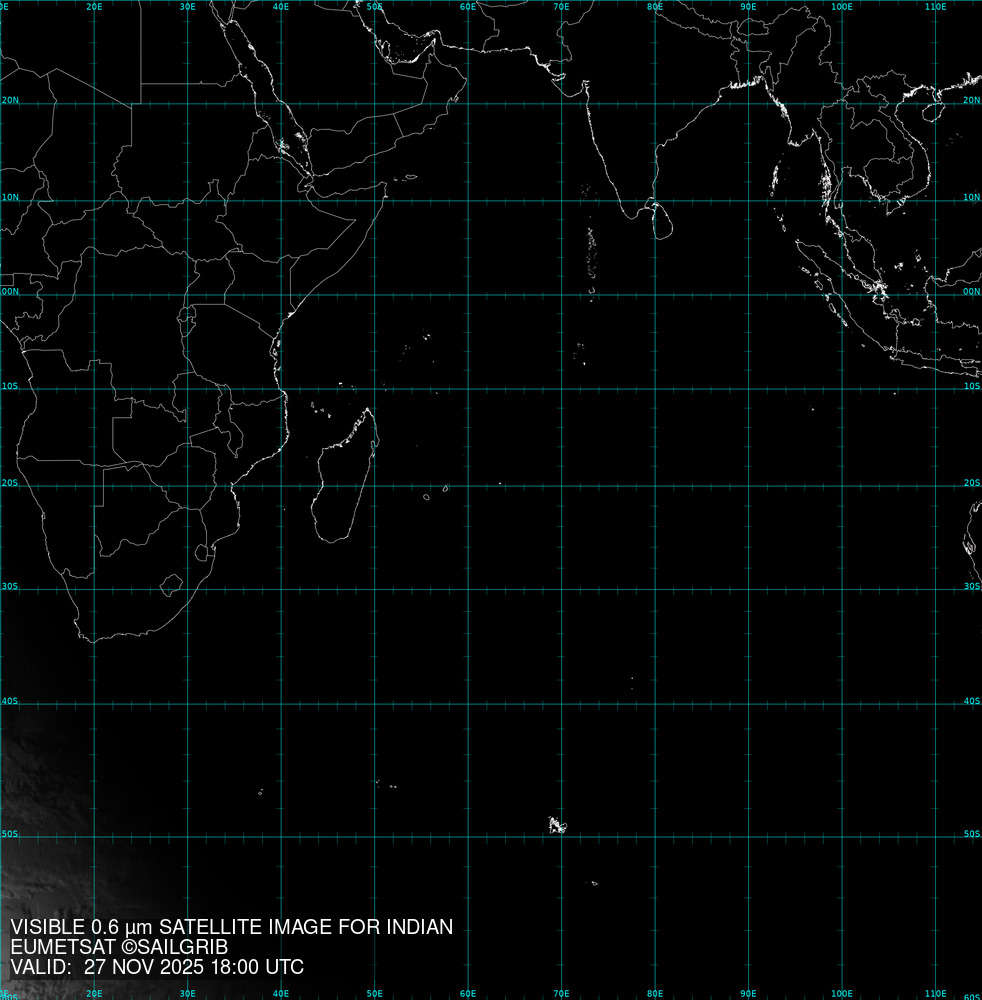Click the 20N label on left edge
The height and width of the screenshot is (1000, 982).
point(8,101)
